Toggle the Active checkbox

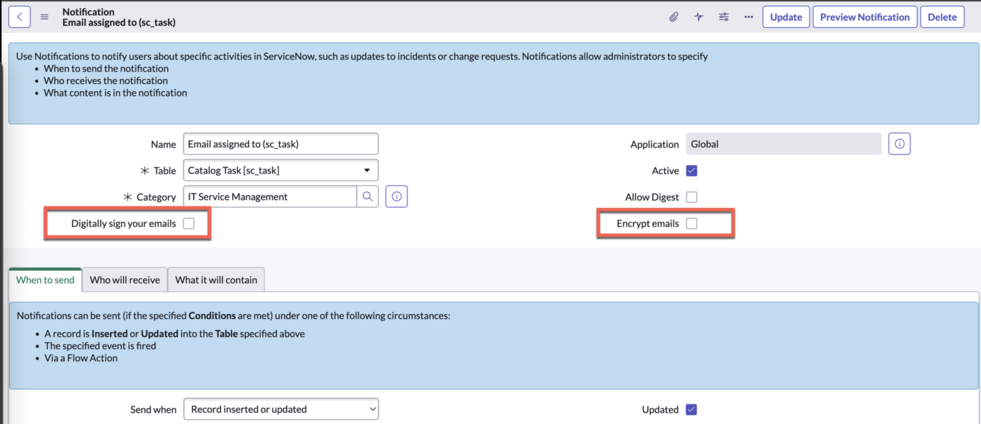point(691,171)
